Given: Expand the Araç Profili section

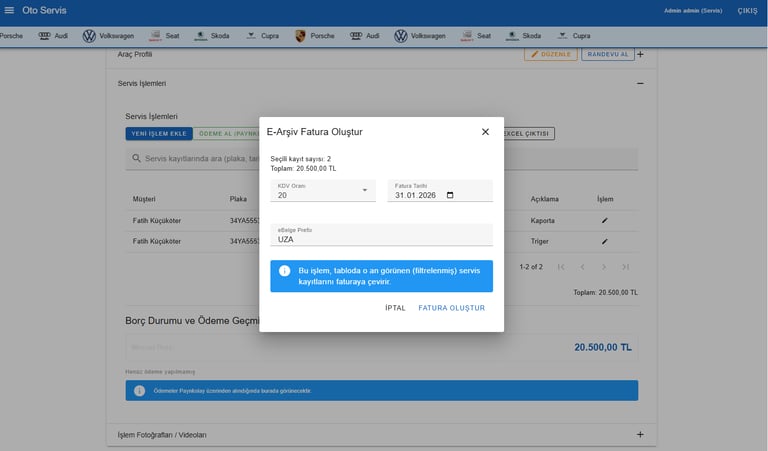Looking at the screenshot, I should (x=640, y=54).
